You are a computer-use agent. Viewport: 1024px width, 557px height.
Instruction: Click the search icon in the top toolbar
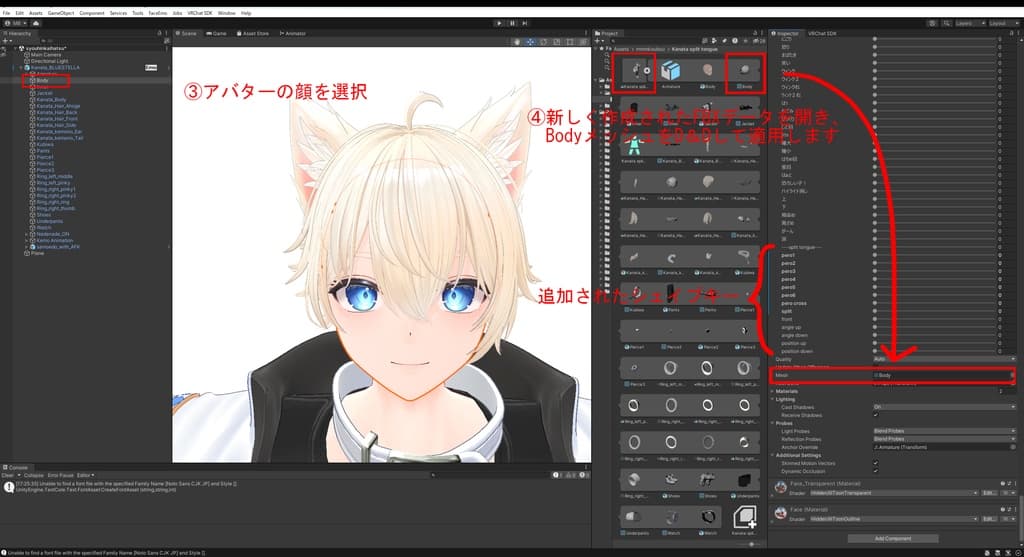tap(946, 23)
